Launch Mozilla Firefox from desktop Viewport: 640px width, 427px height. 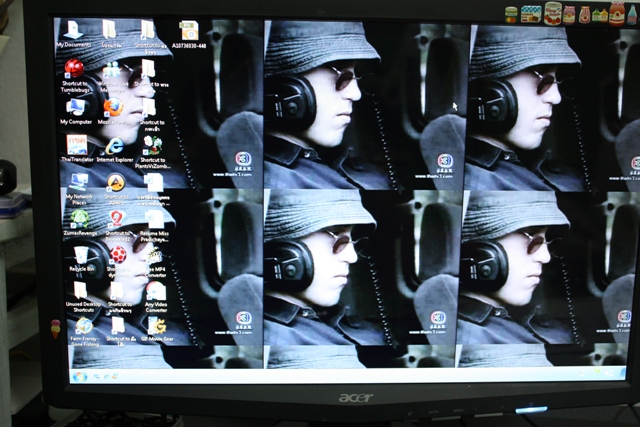(114, 111)
